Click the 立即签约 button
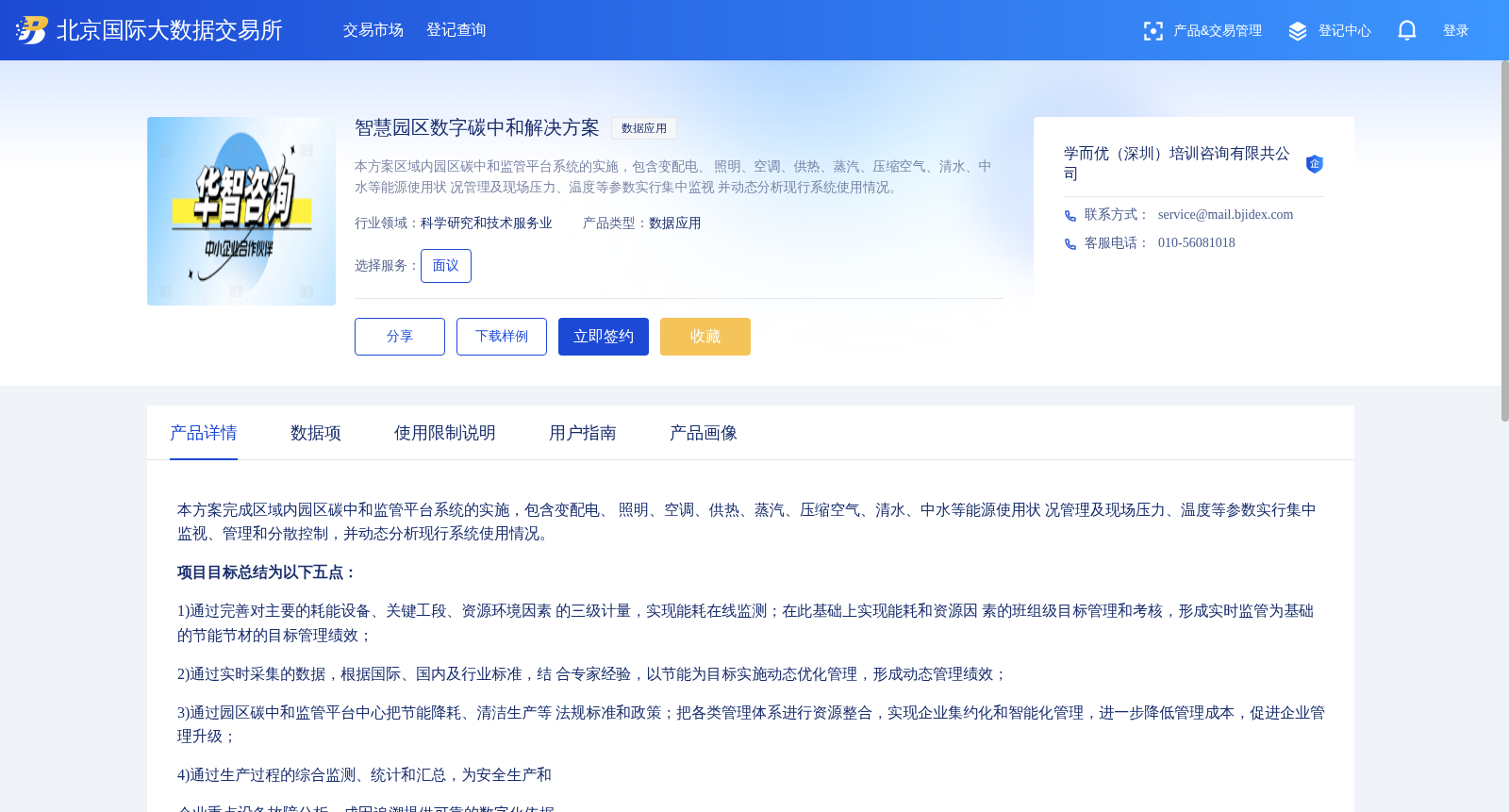 [x=604, y=337]
